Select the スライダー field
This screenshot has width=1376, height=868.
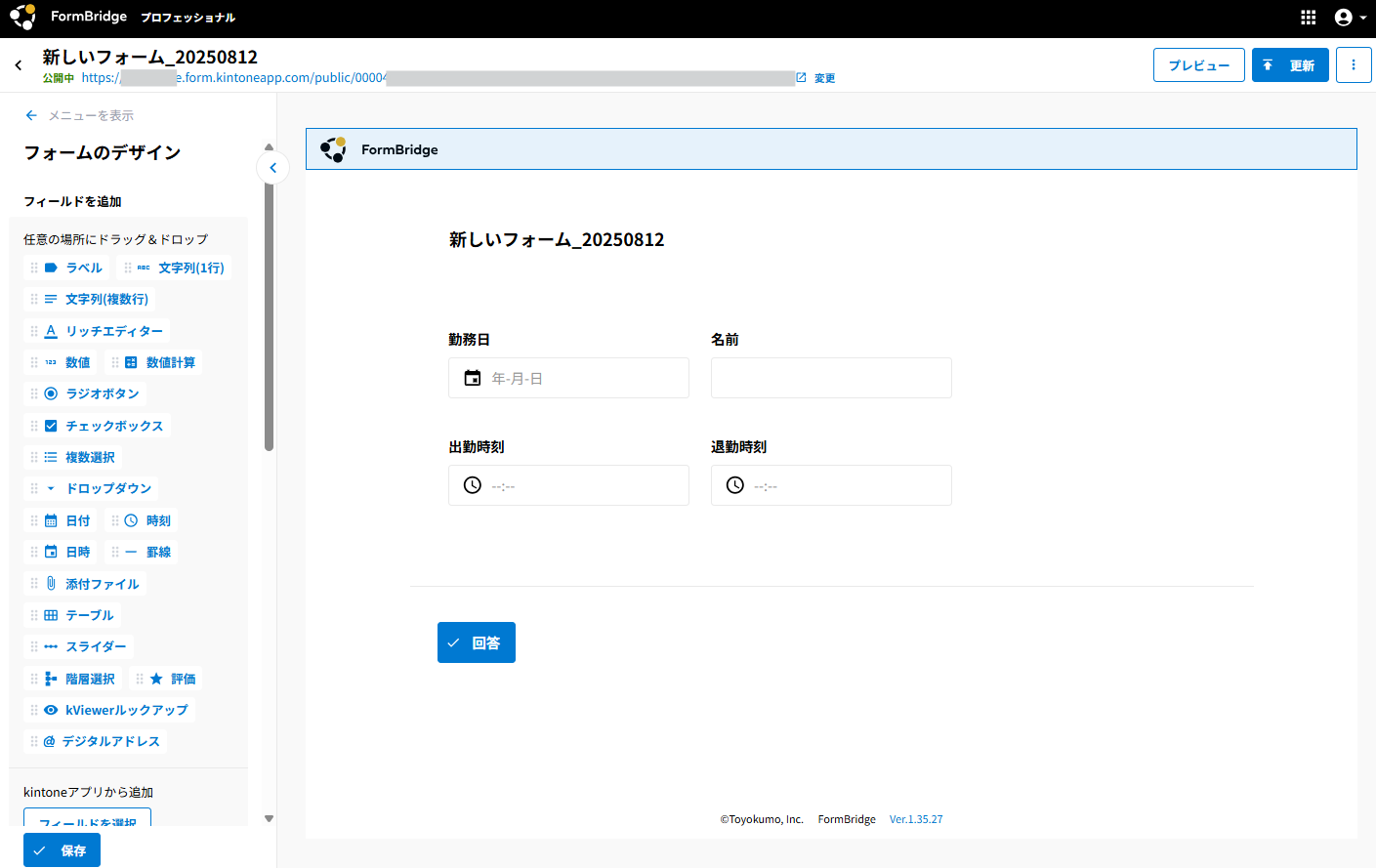click(78, 646)
